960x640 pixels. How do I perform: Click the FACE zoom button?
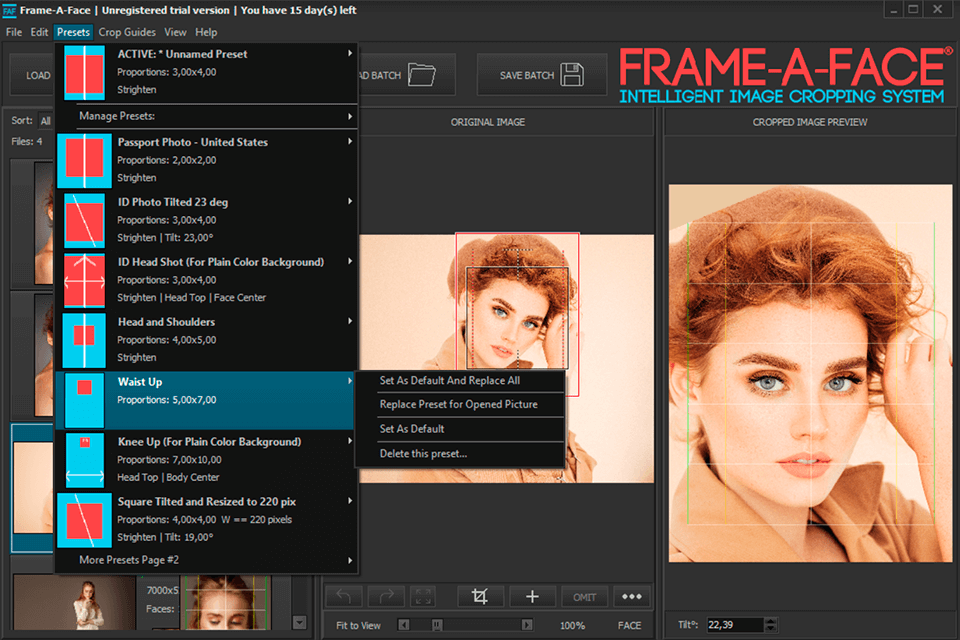(629, 625)
